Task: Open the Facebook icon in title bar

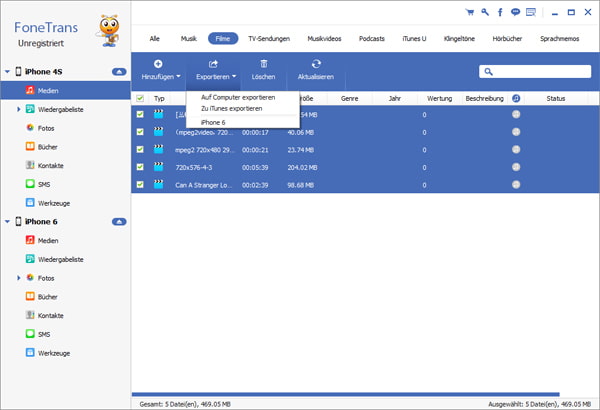Action: 500,12
